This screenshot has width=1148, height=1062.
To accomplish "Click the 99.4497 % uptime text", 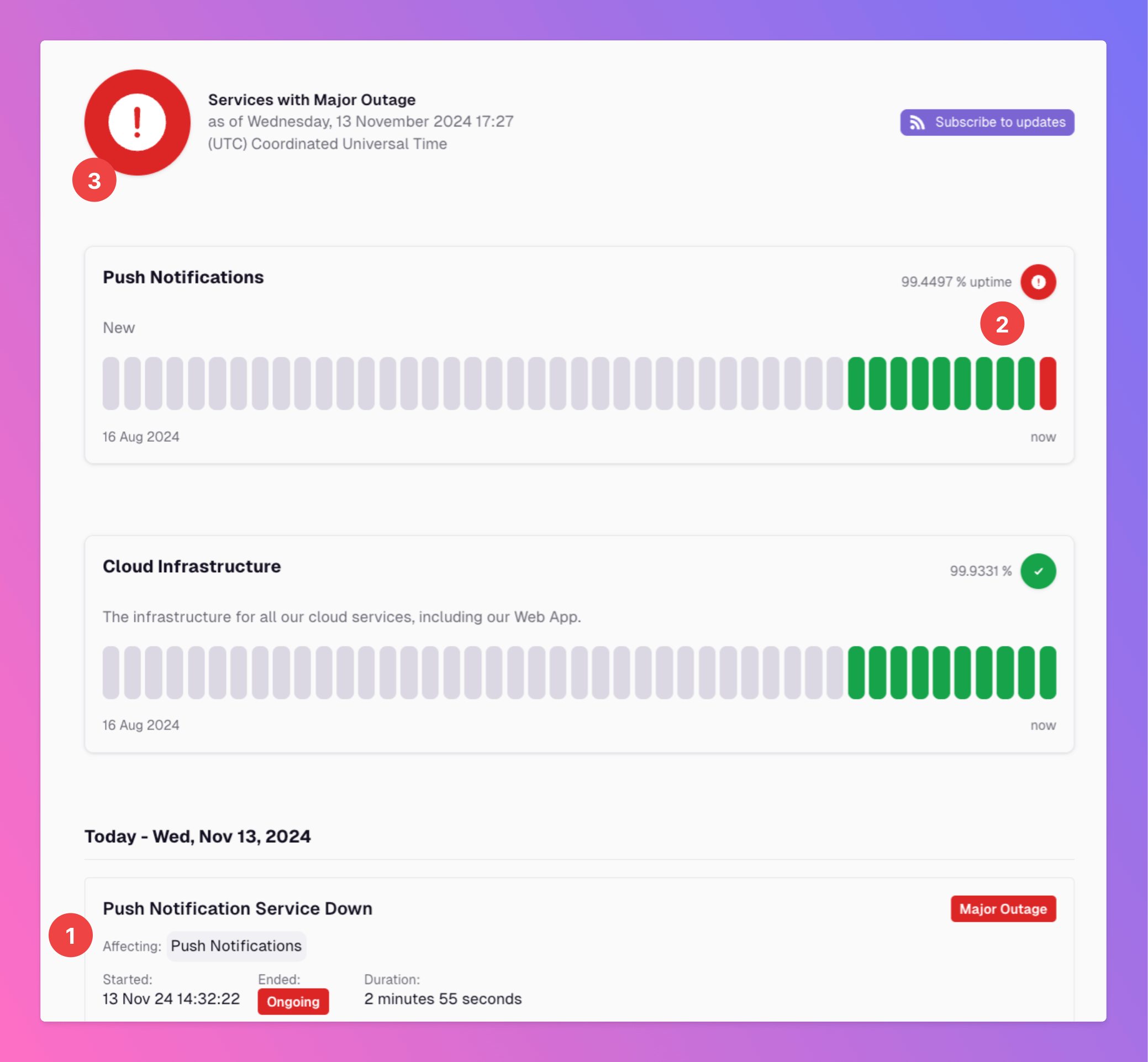I will click(x=955, y=282).
